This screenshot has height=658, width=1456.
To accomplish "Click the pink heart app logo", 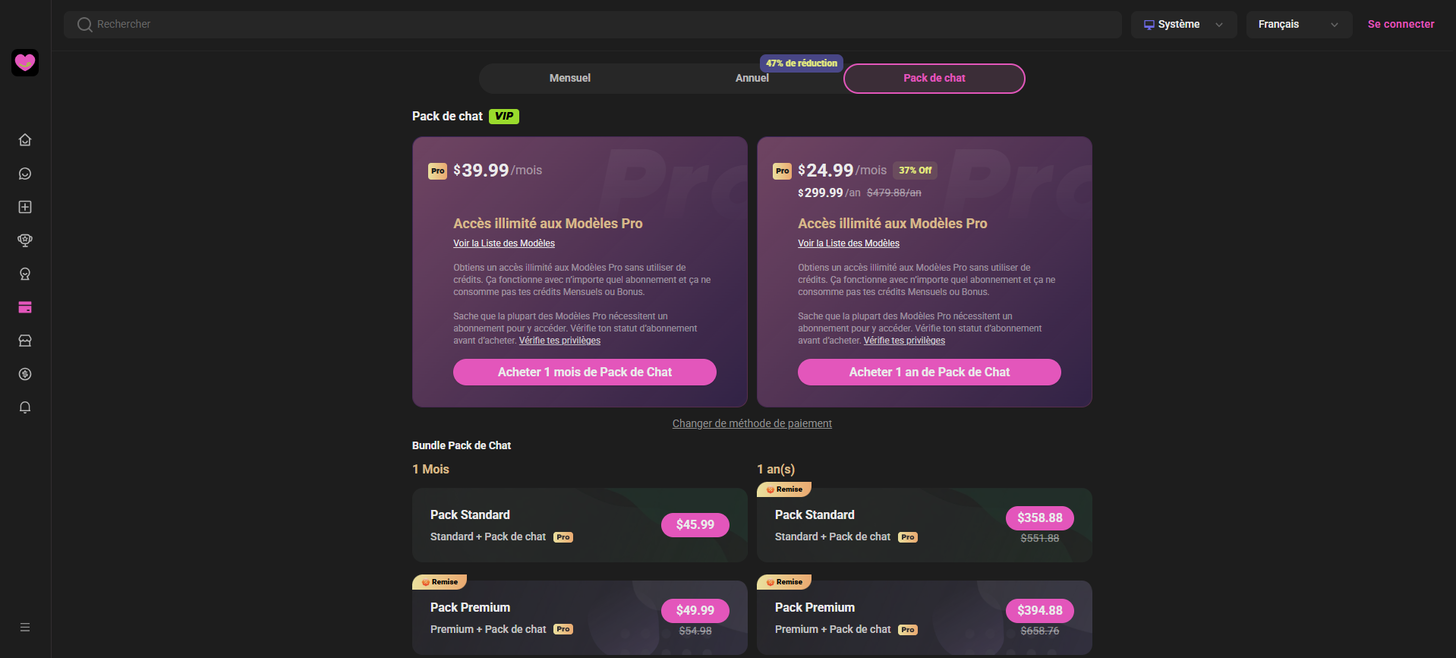I will click(25, 62).
